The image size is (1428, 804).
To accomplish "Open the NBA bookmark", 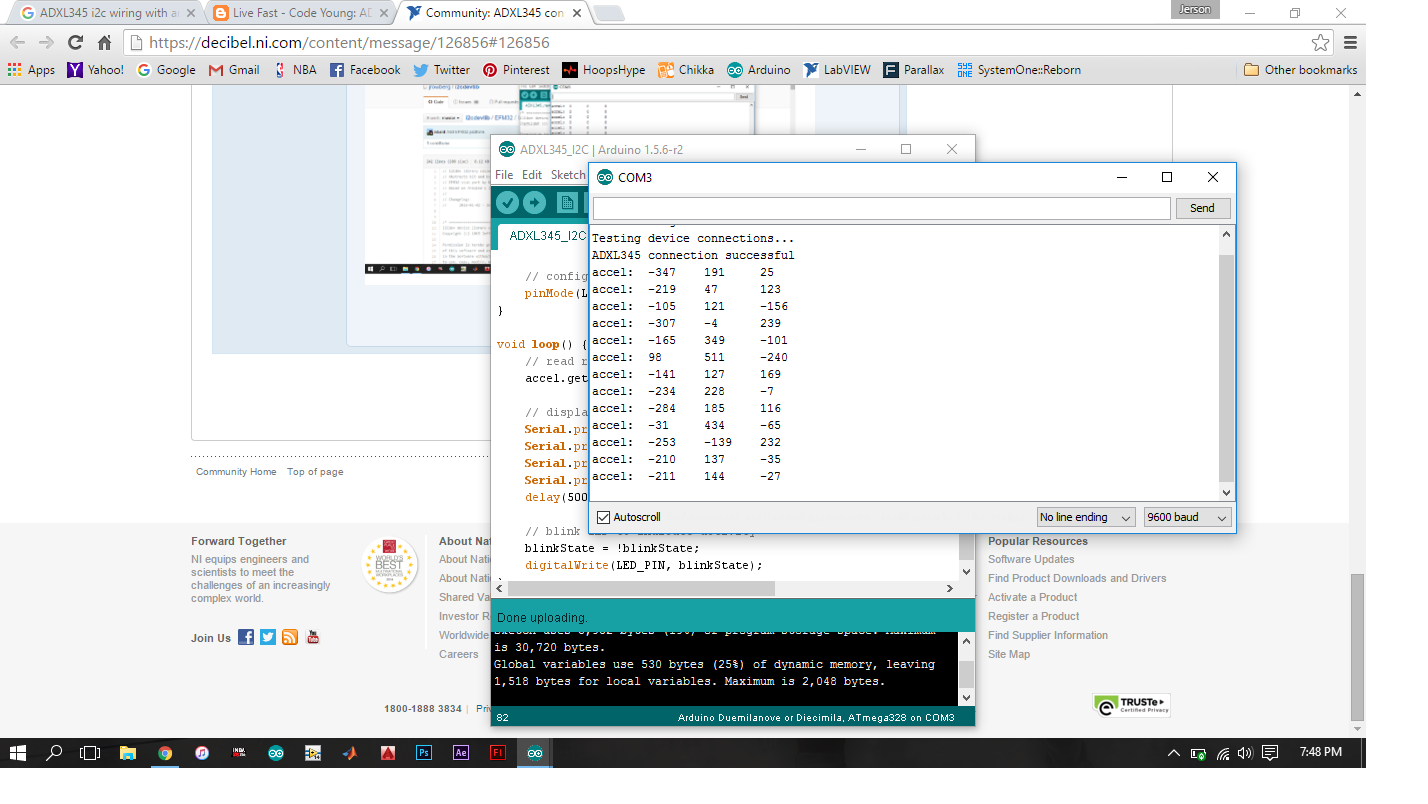I will pyautogui.click(x=295, y=70).
